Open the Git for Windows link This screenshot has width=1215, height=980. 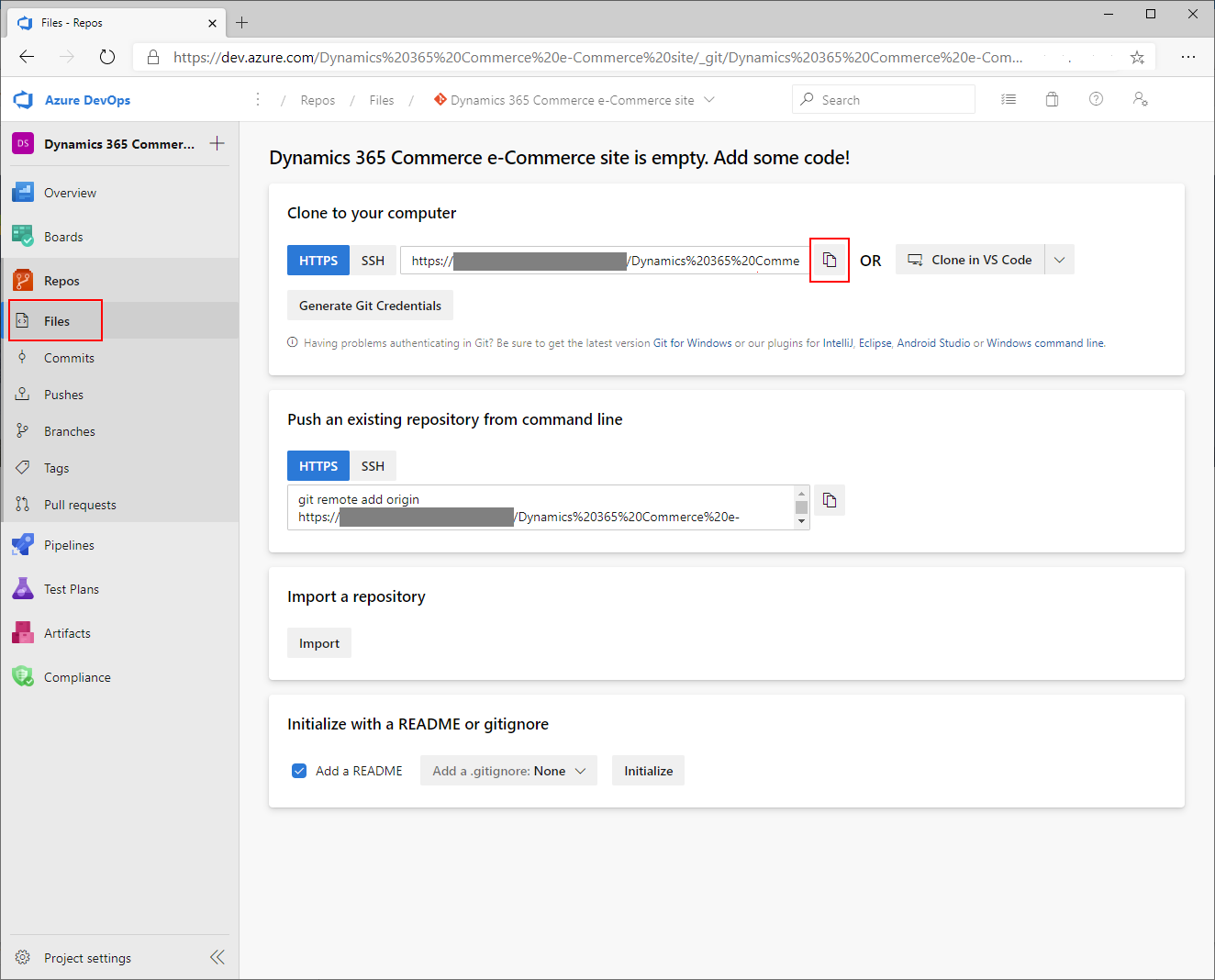tap(693, 342)
